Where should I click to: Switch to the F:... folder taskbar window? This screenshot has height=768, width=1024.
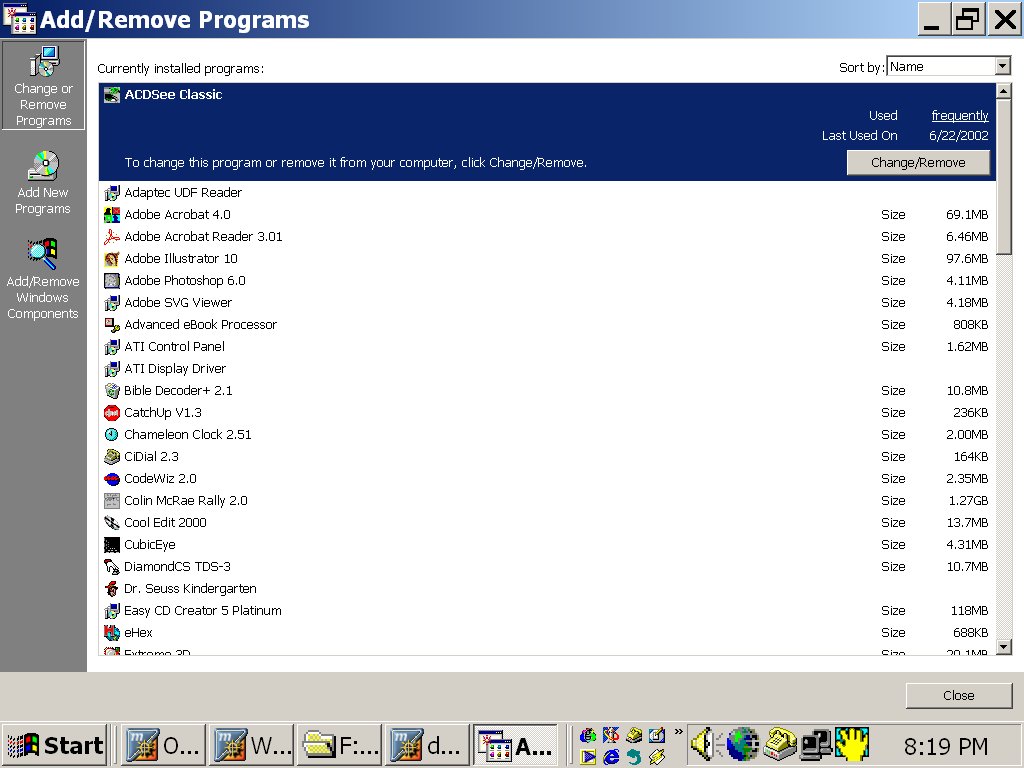coord(339,745)
